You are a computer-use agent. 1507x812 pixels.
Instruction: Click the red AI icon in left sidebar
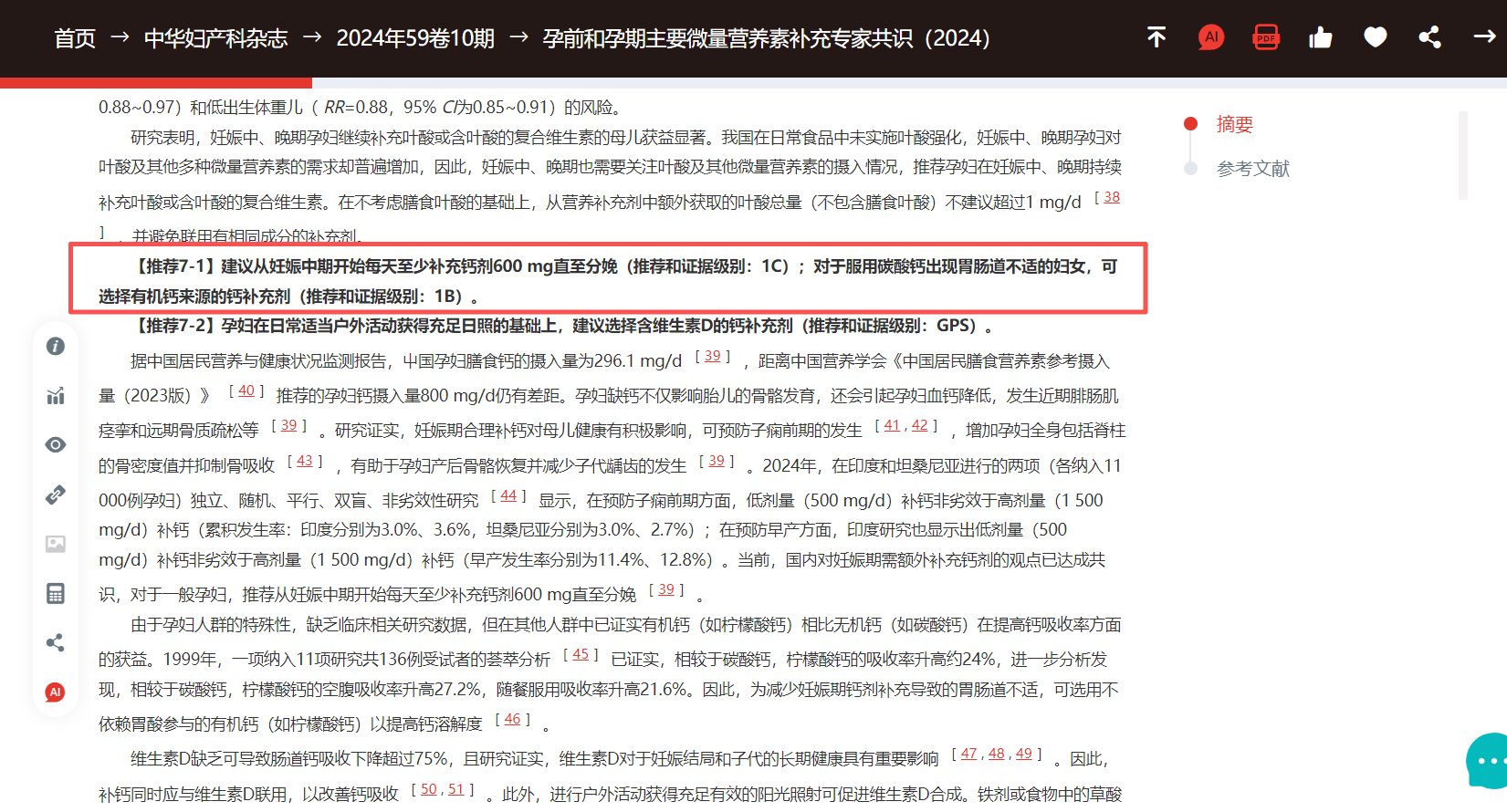pos(56,692)
